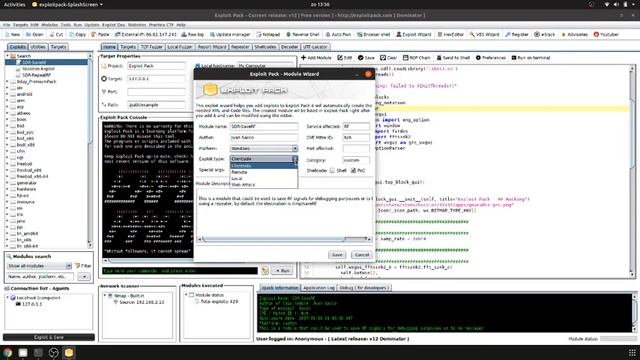Open the Reverse Shell tool
The width and height of the screenshot is (640, 360).
coord(302,35)
